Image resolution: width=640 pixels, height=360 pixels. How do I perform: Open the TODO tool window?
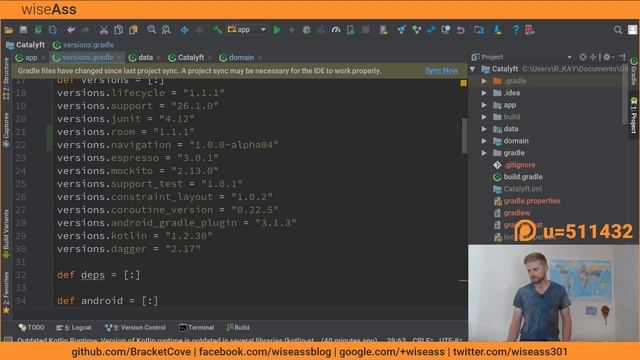pos(31,327)
